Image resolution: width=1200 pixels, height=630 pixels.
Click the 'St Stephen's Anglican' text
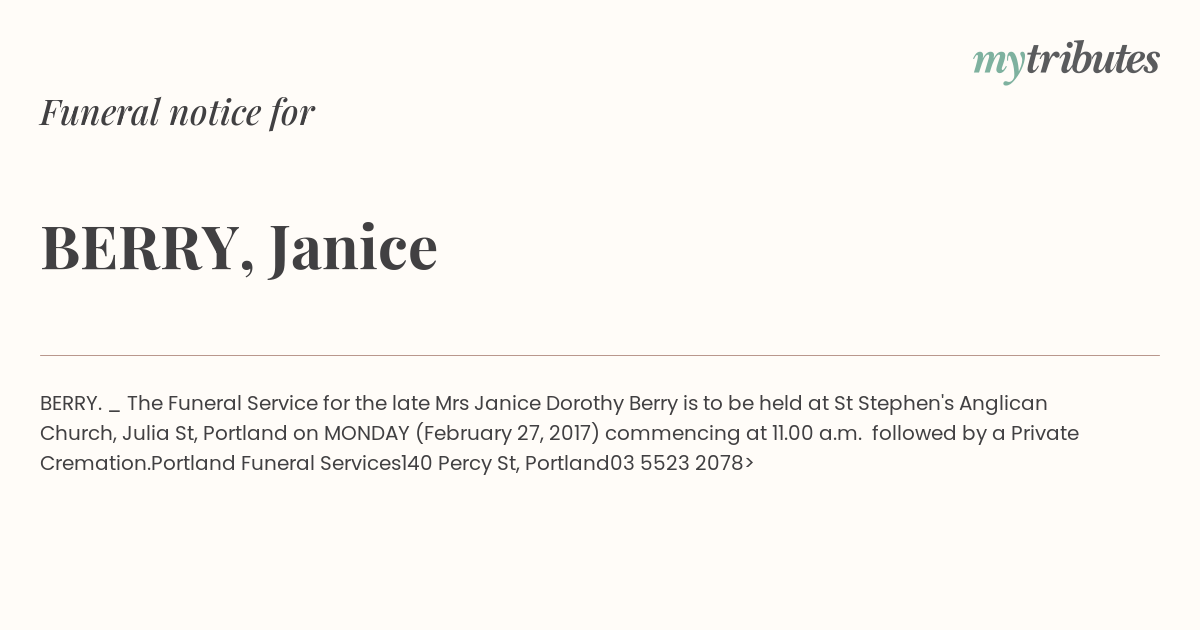941,403
